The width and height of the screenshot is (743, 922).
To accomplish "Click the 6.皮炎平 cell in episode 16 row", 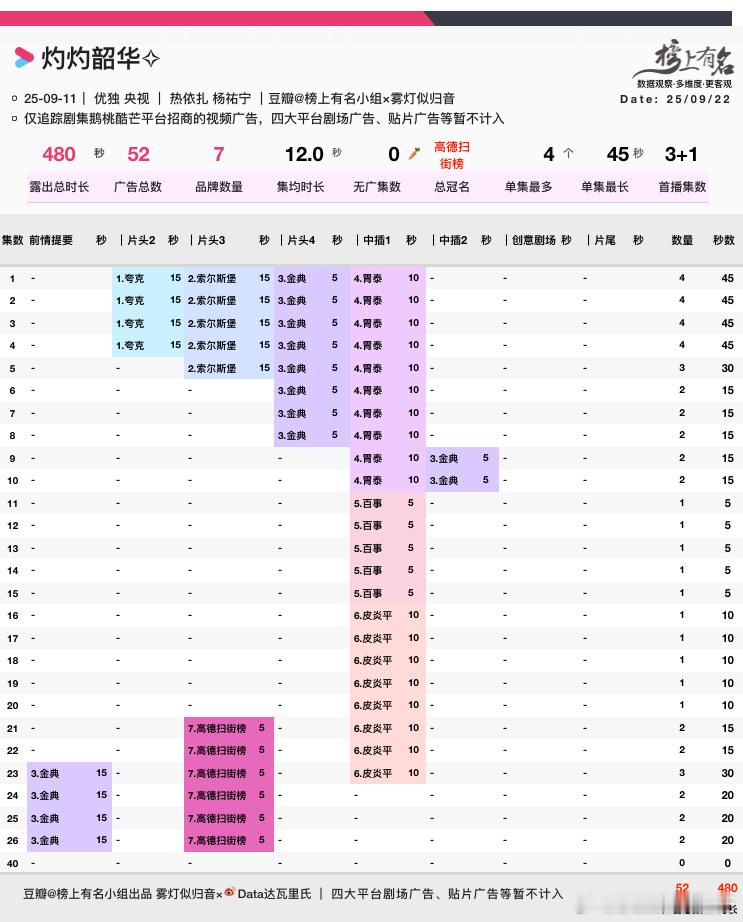I will [x=373, y=616].
